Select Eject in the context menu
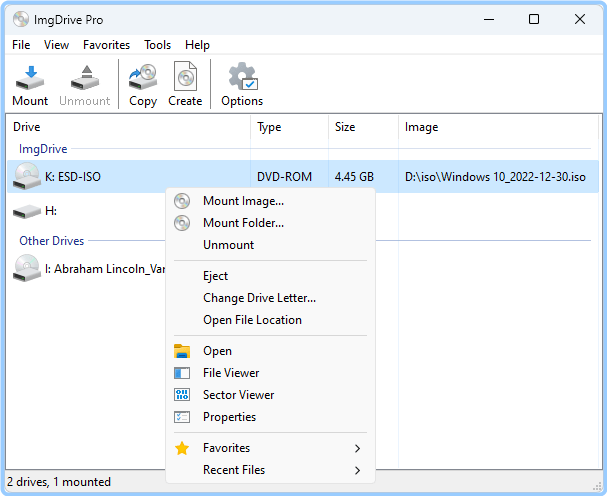 216,276
